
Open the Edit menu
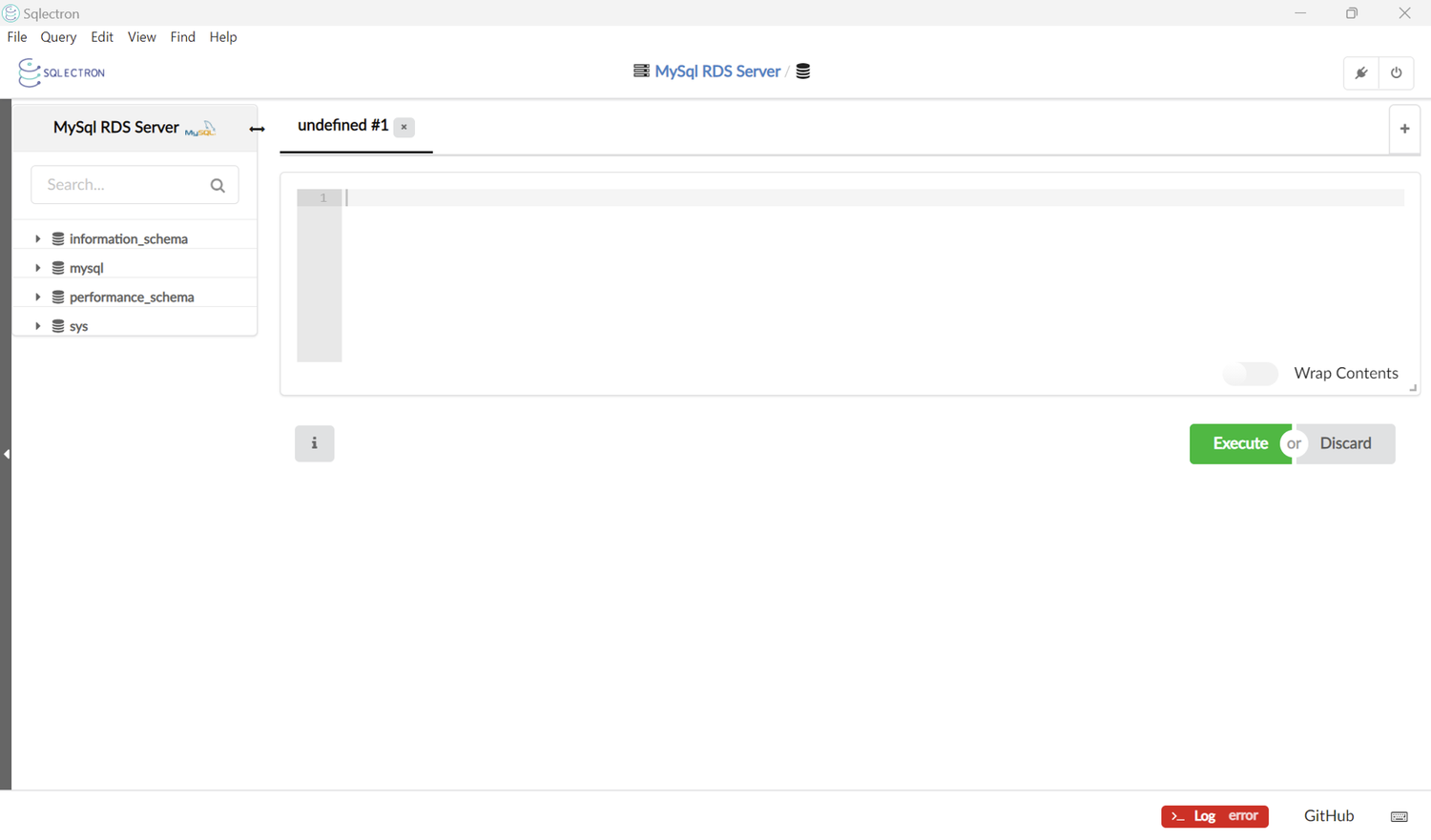coord(102,37)
